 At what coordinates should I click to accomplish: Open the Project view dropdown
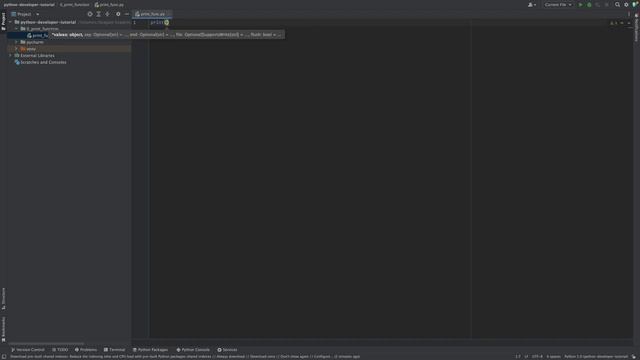point(38,14)
